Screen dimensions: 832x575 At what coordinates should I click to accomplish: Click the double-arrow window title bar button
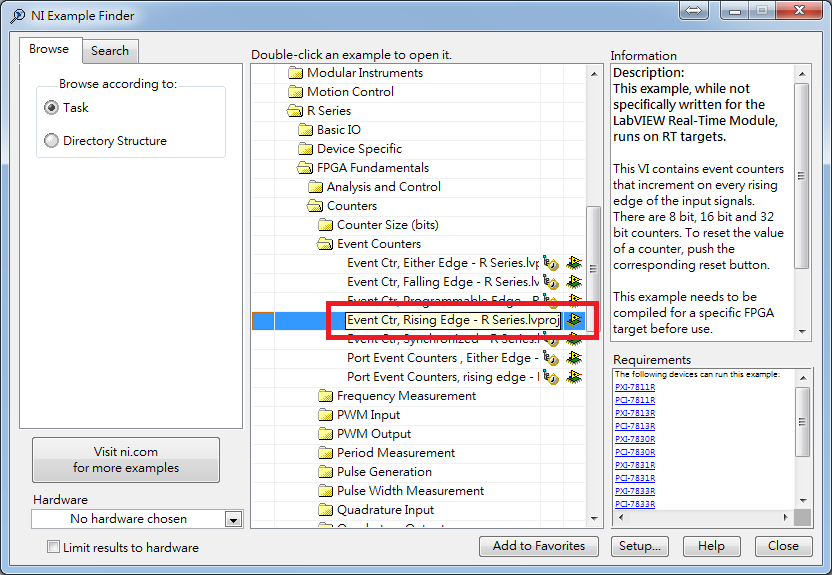(x=694, y=10)
